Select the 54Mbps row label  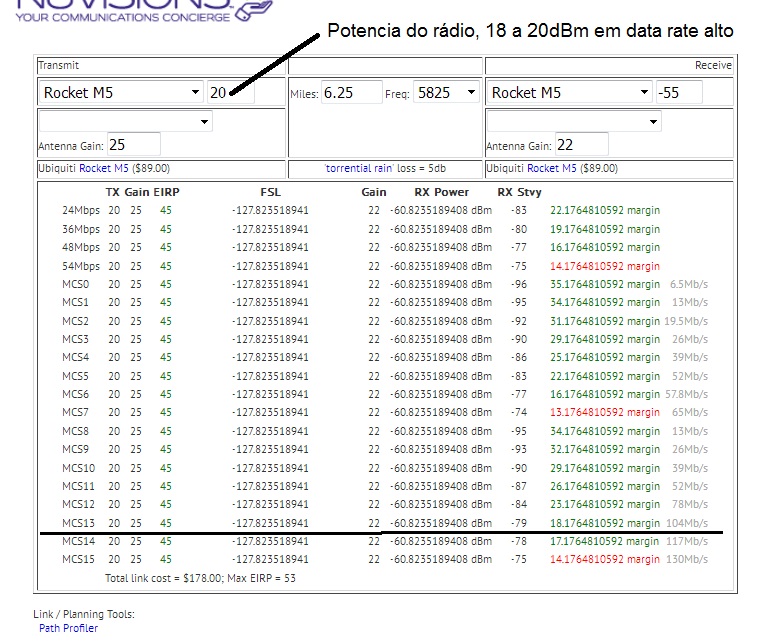tap(81, 266)
